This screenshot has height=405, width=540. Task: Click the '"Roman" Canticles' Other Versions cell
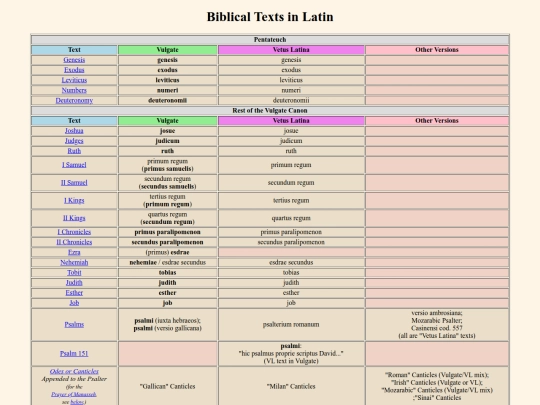coord(437,386)
